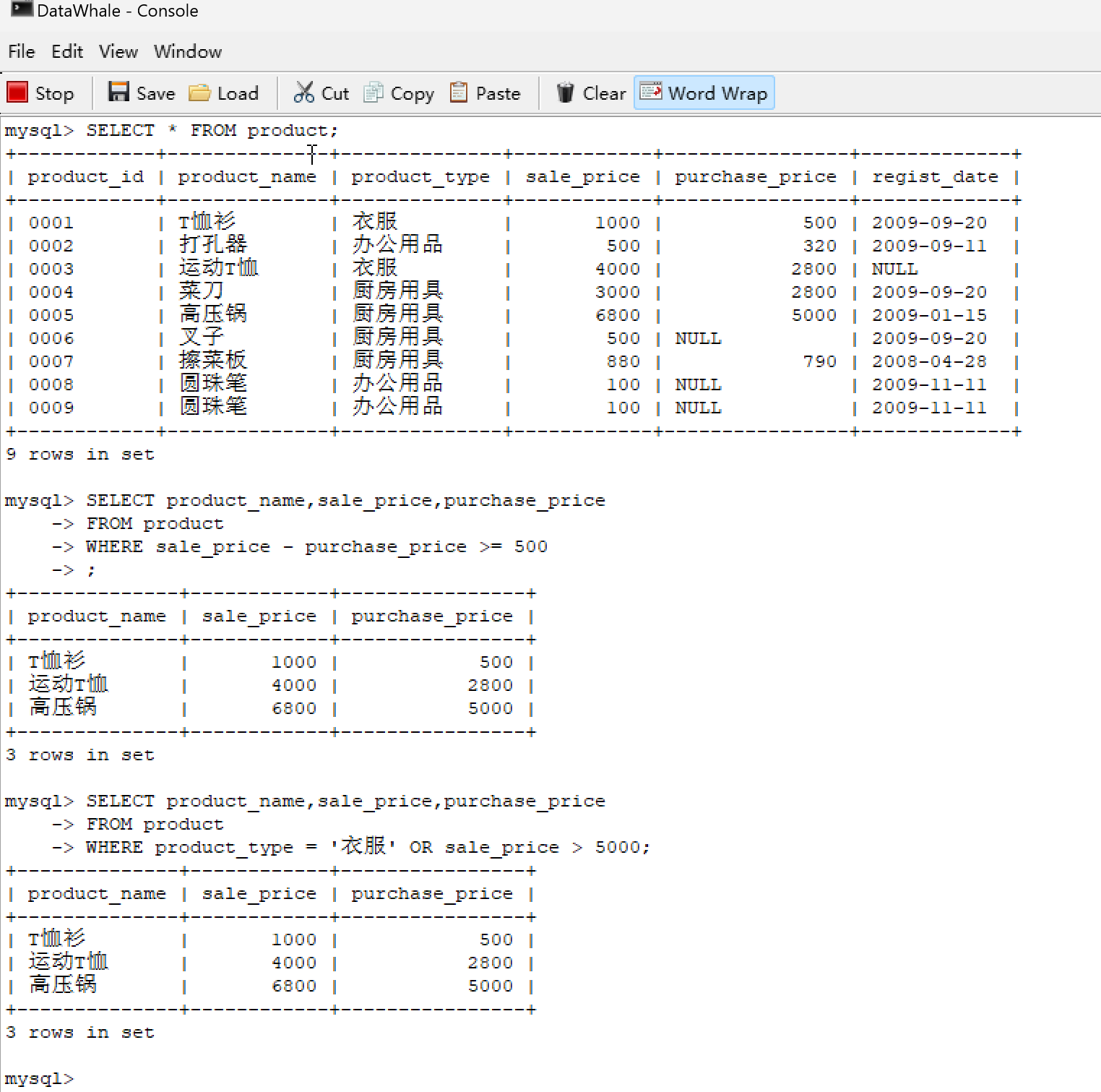This screenshot has height=1092, width=1101.
Task: Click the product_type column header
Action: click(x=420, y=177)
